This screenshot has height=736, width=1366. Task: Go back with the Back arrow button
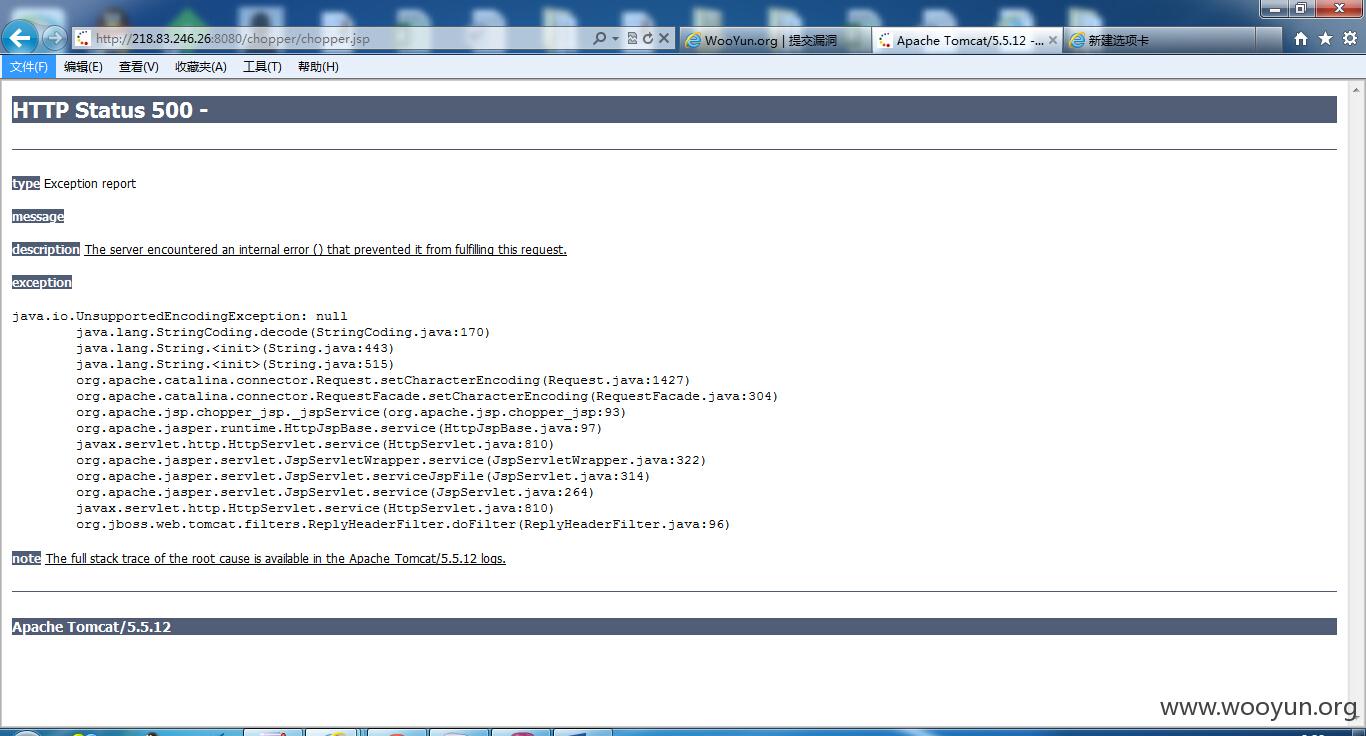click(x=20, y=38)
